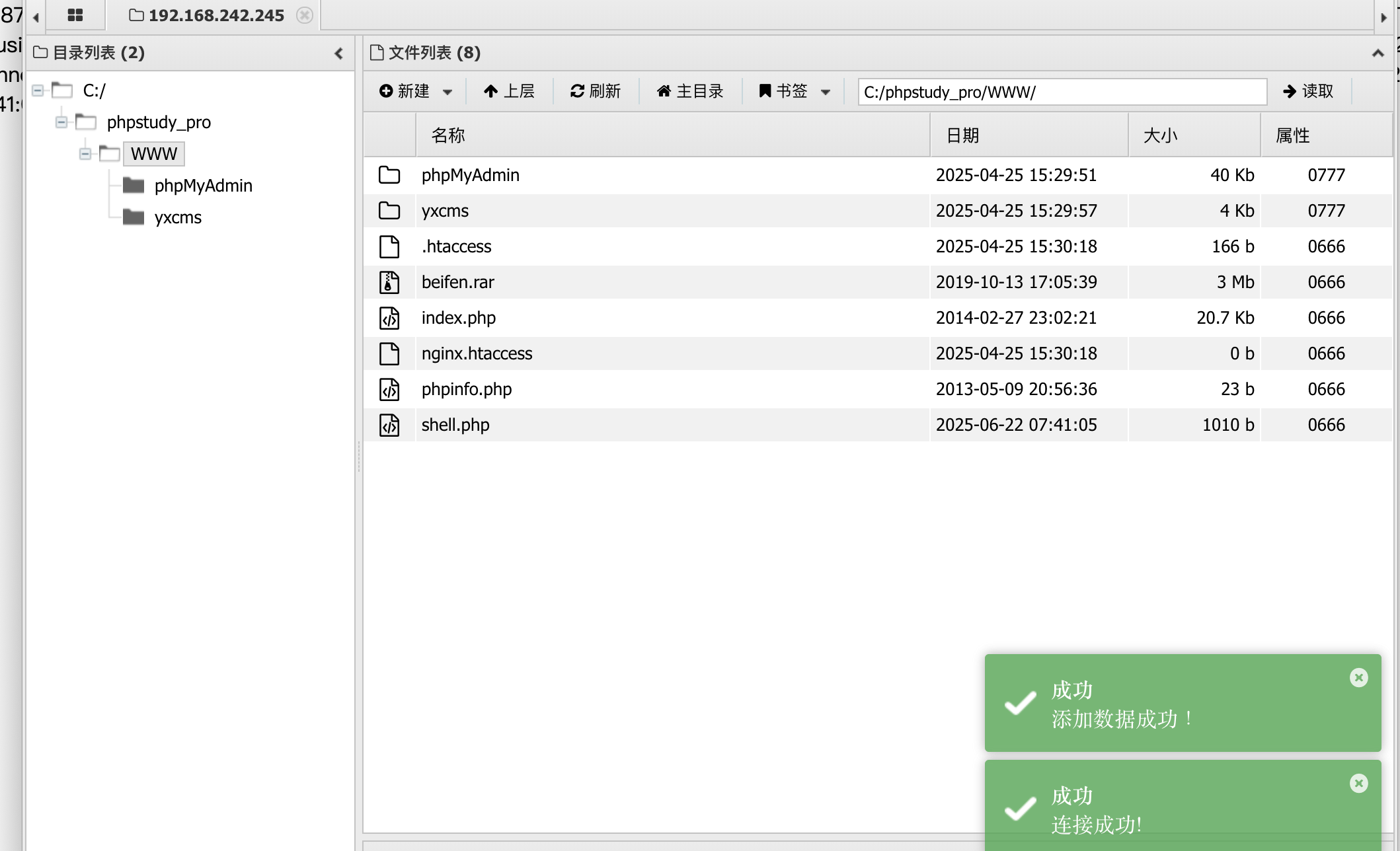Click the beifen.rar archive file icon
The width and height of the screenshot is (1400, 851).
[x=389, y=282]
